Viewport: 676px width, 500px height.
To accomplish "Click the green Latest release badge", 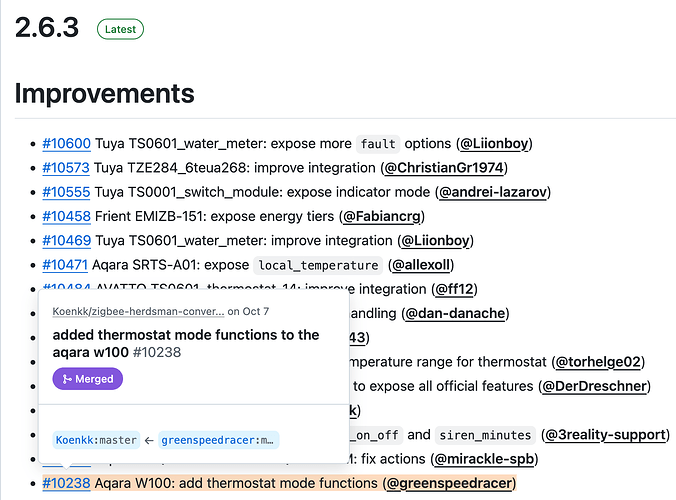I will pyautogui.click(x=120, y=29).
